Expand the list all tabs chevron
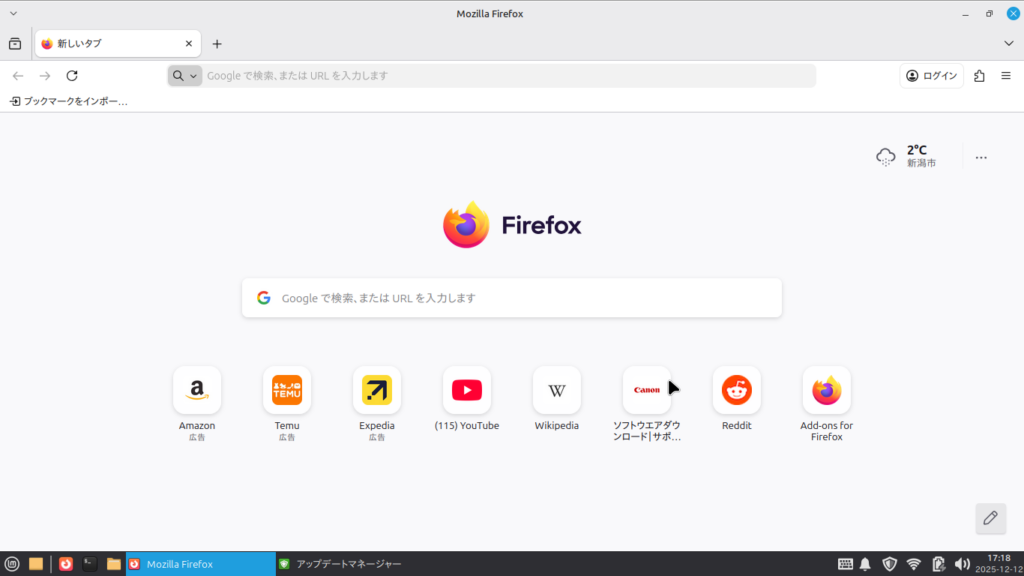Image resolution: width=1024 pixels, height=576 pixels. [x=1008, y=44]
